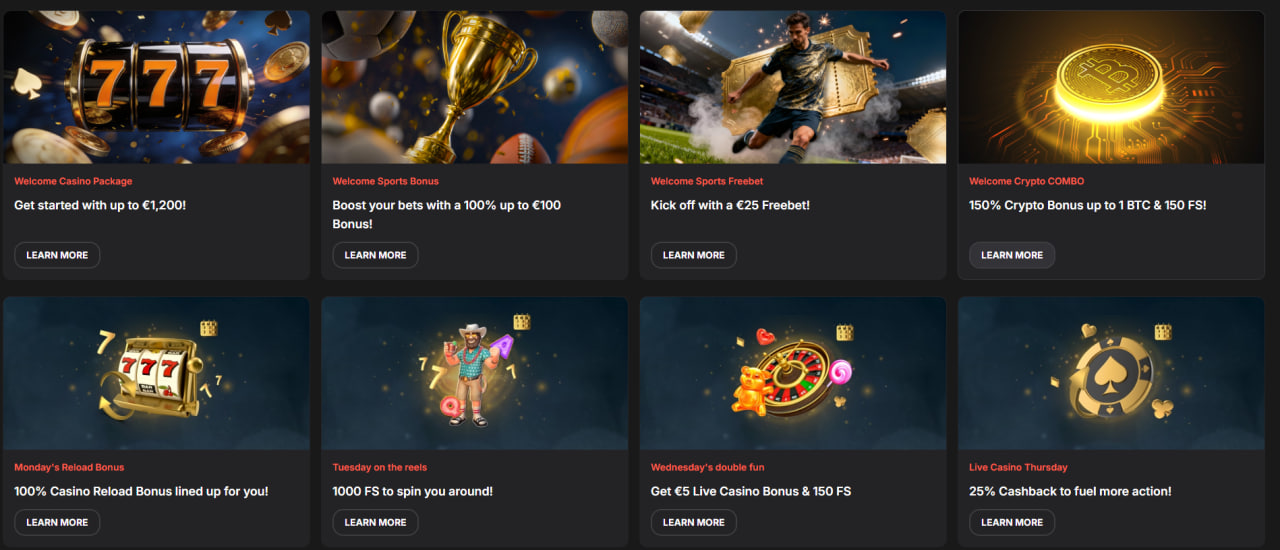Select the footballer golden ticket banner

(793, 87)
